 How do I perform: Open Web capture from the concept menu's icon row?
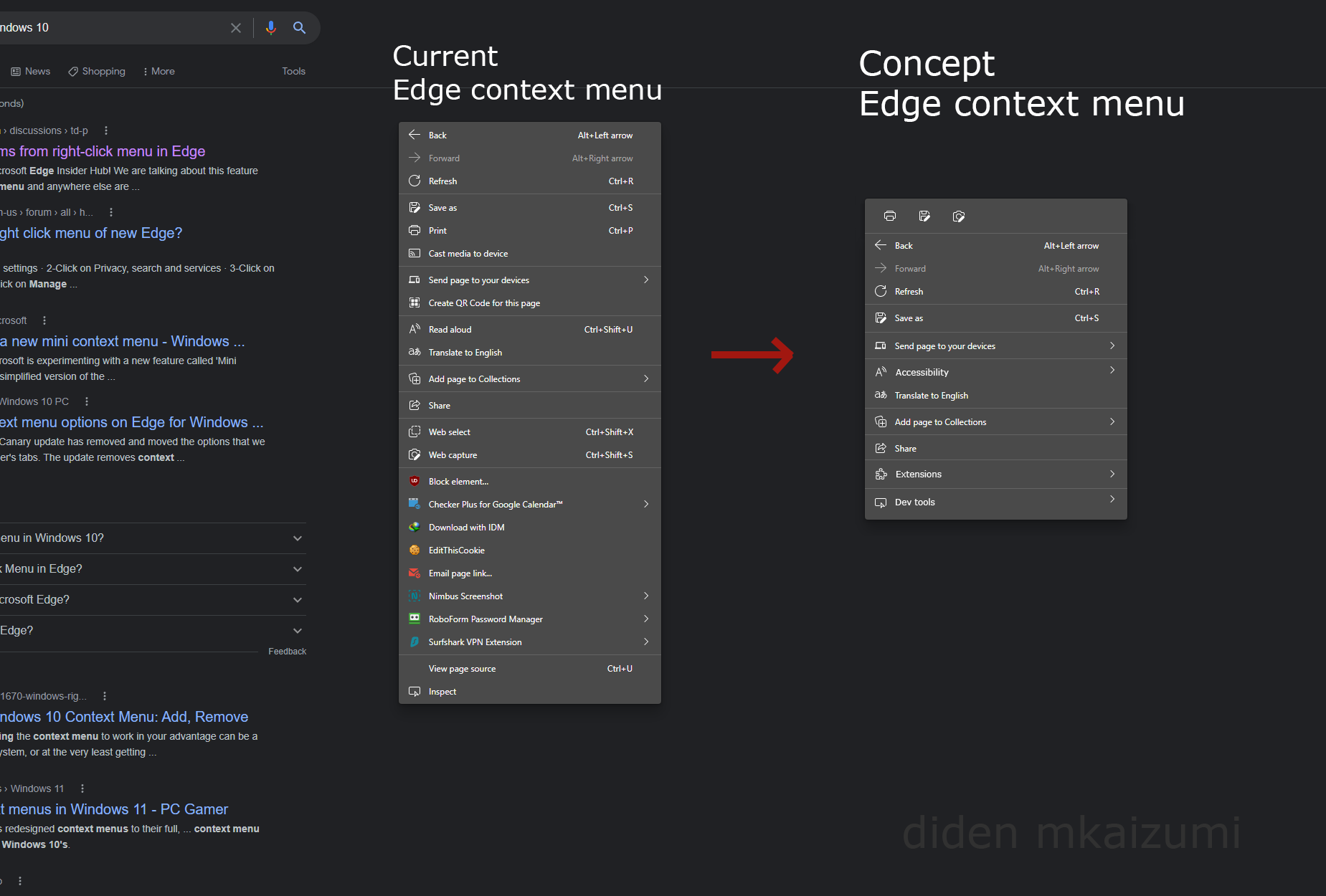(x=958, y=216)
